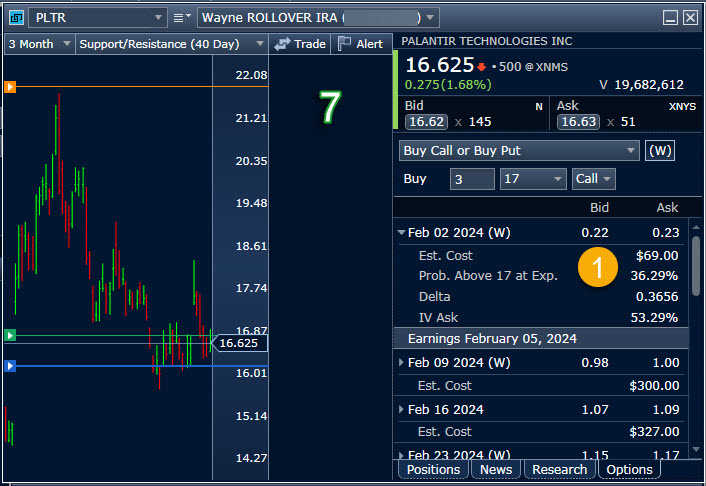Click the blue support line marker
The width and height of the screenshot is (706, 486).
[x=10, y=366]
